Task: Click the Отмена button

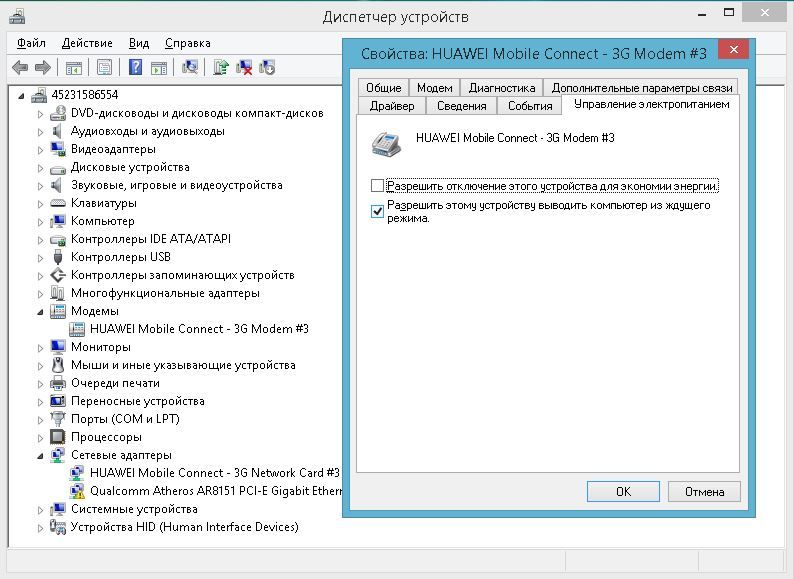Action: coord(703,491)
